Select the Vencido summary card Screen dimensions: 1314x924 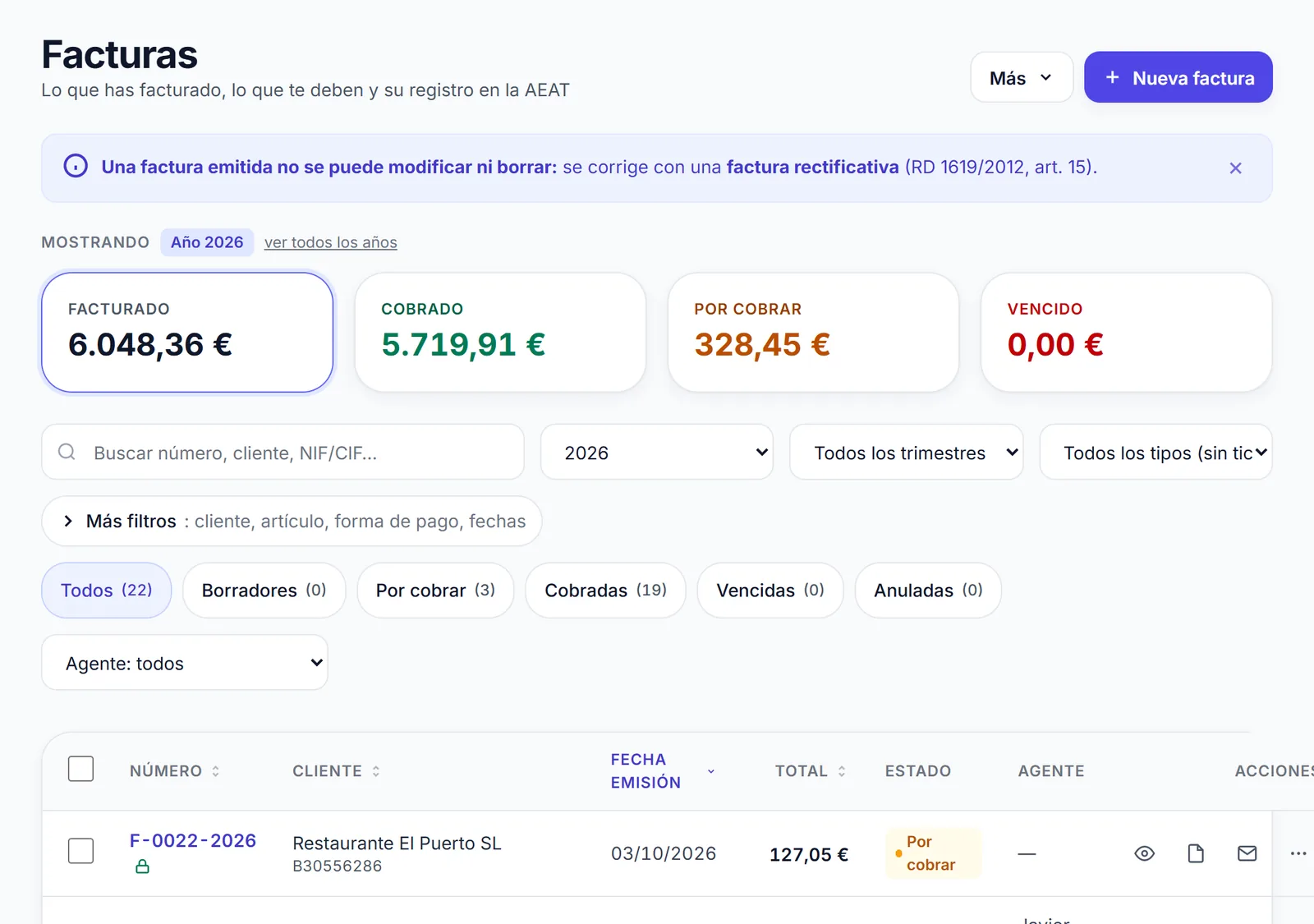tap(1127, 332)
